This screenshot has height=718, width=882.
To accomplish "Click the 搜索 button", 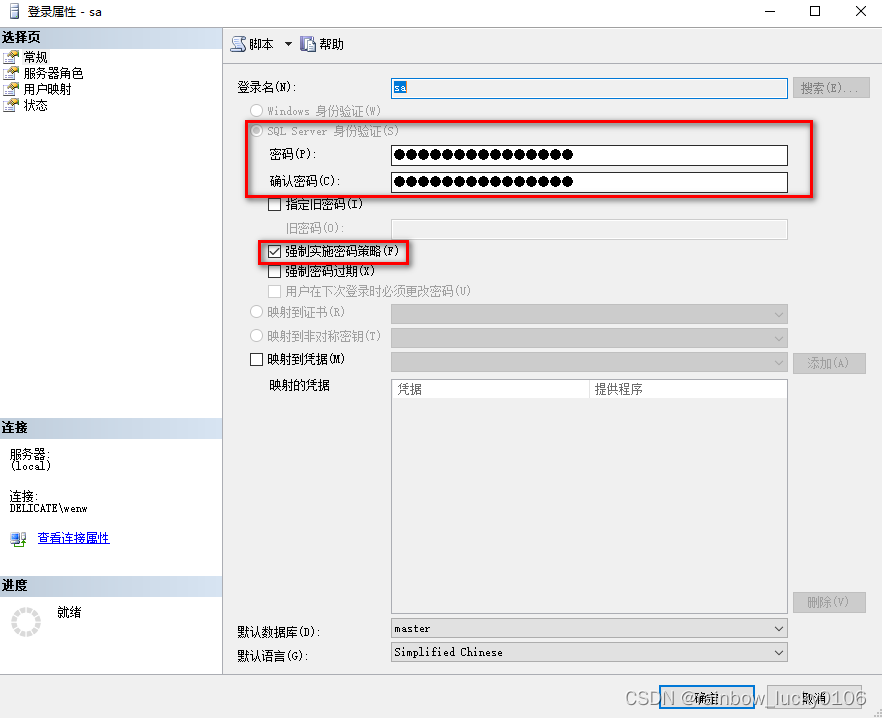I will click(831, 88).
